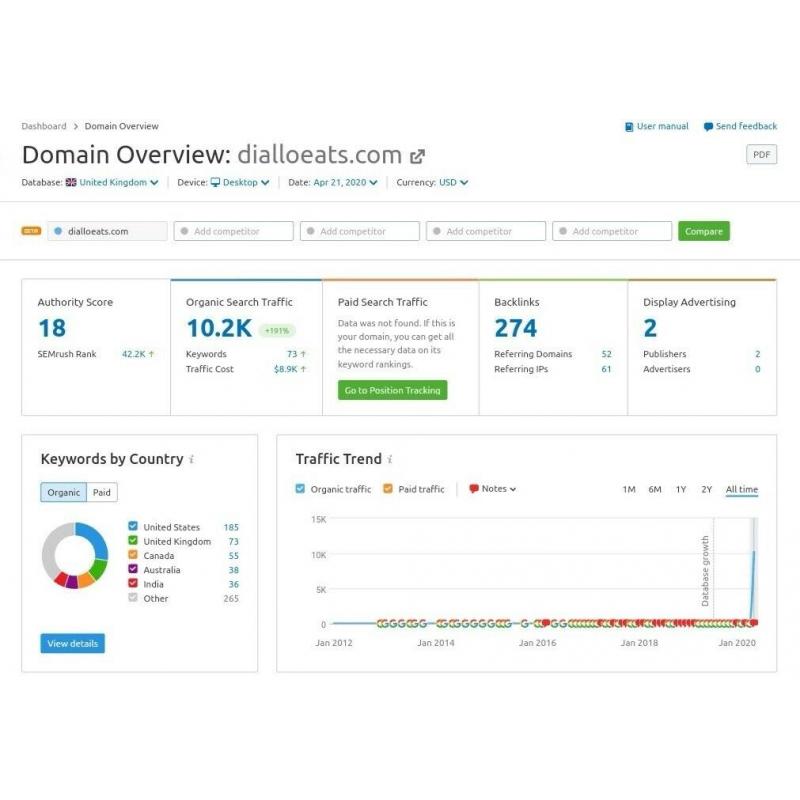Image resolution: width=800 pixels, height=800 pixels.
Task: Uncheck the Australia country checkbox
Action: coord(133,569)
